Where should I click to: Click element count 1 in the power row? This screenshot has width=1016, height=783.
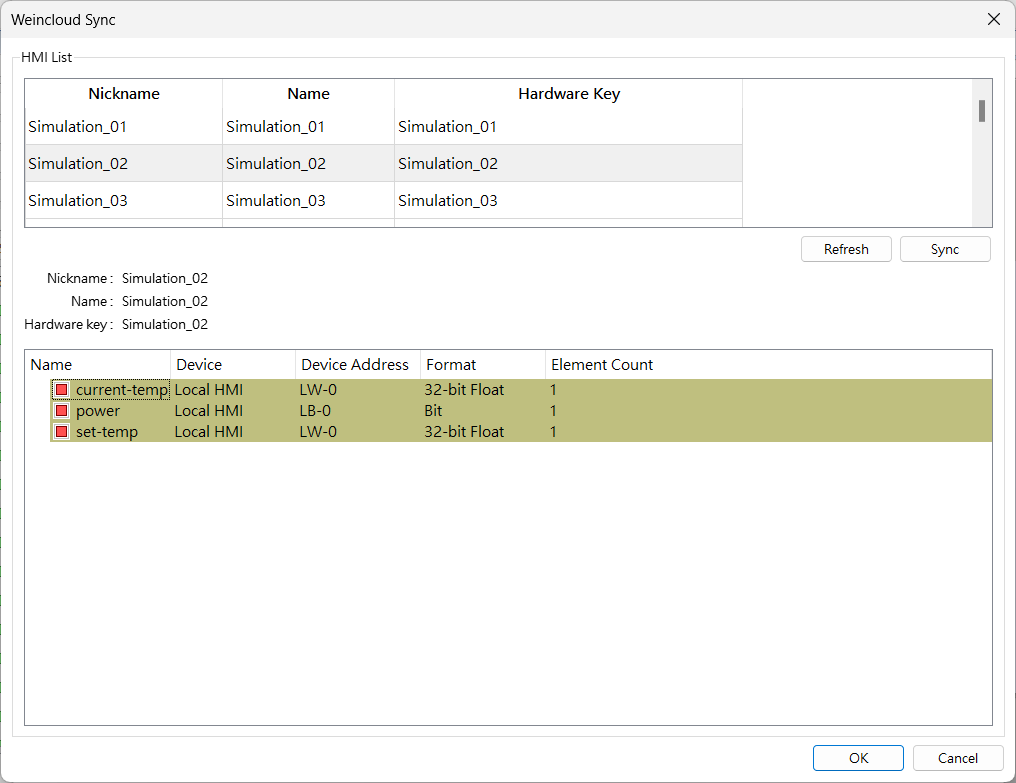click(x=553, y=410)
